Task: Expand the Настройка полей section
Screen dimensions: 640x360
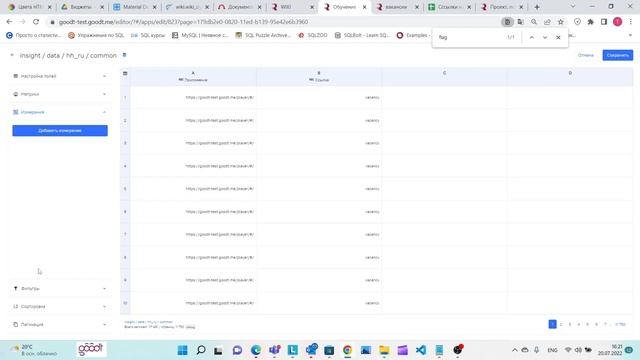Action: pos(60,76)
